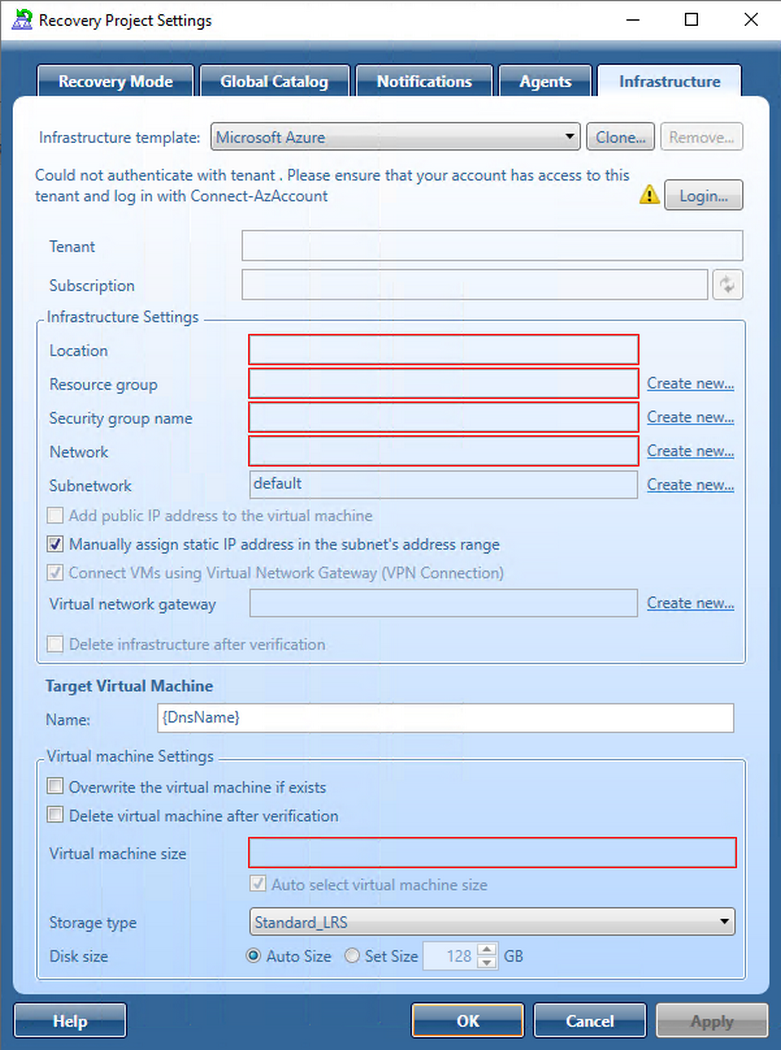This screenshot has height=1050, width=781.
Task: Check Delete infrastructure after verification
Action: [55, 644]
